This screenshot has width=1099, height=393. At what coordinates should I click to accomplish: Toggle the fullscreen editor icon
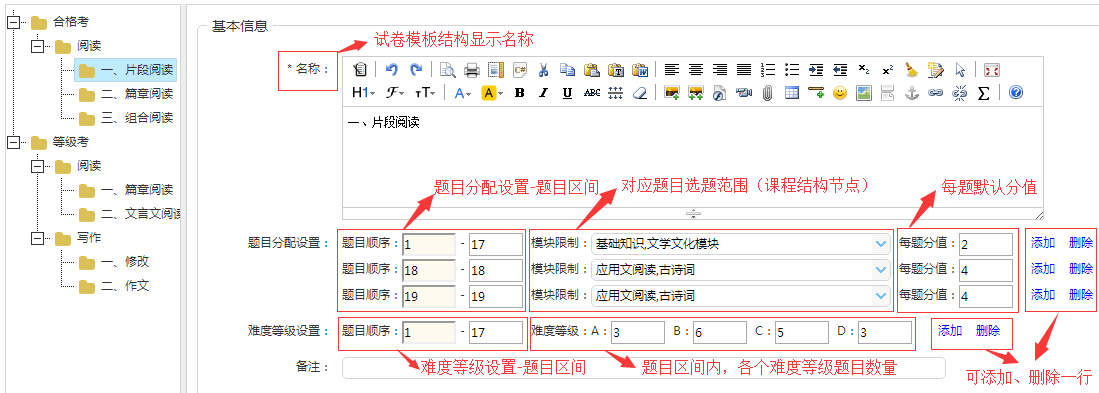[992, 69]
